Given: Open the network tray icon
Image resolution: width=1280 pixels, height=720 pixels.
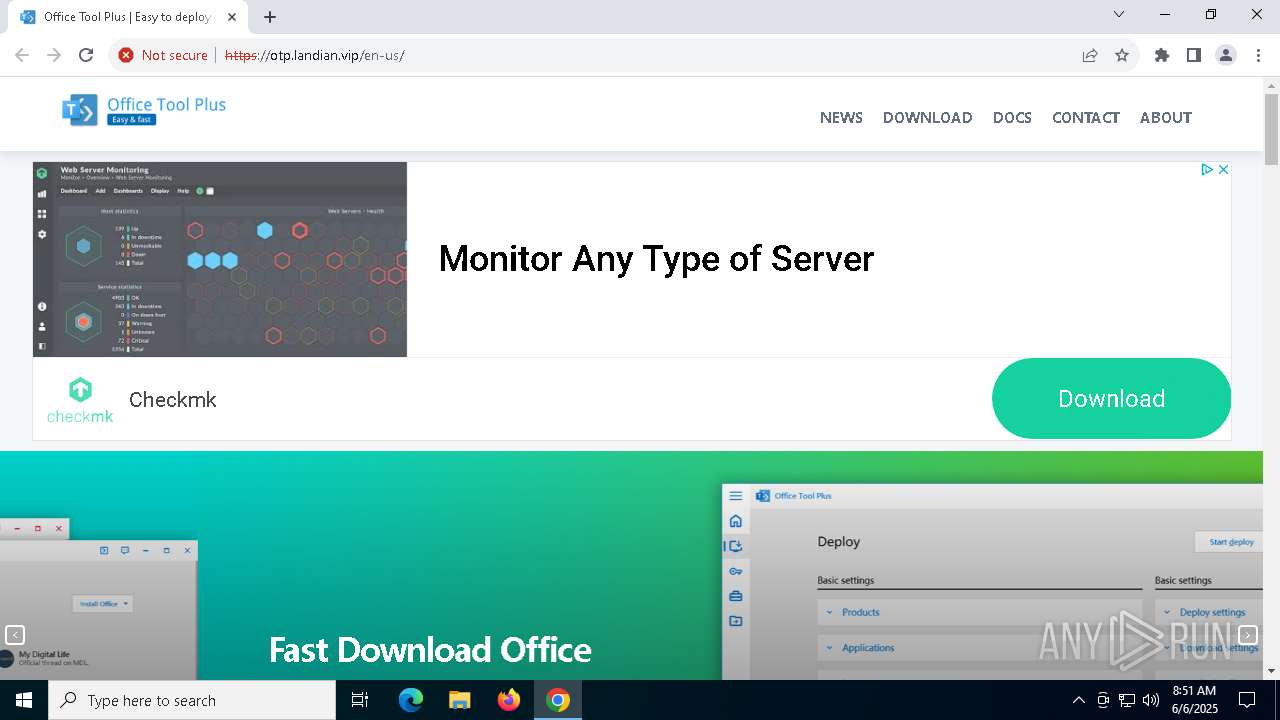Looking at the screenshot, I should tap(1127, 700).
